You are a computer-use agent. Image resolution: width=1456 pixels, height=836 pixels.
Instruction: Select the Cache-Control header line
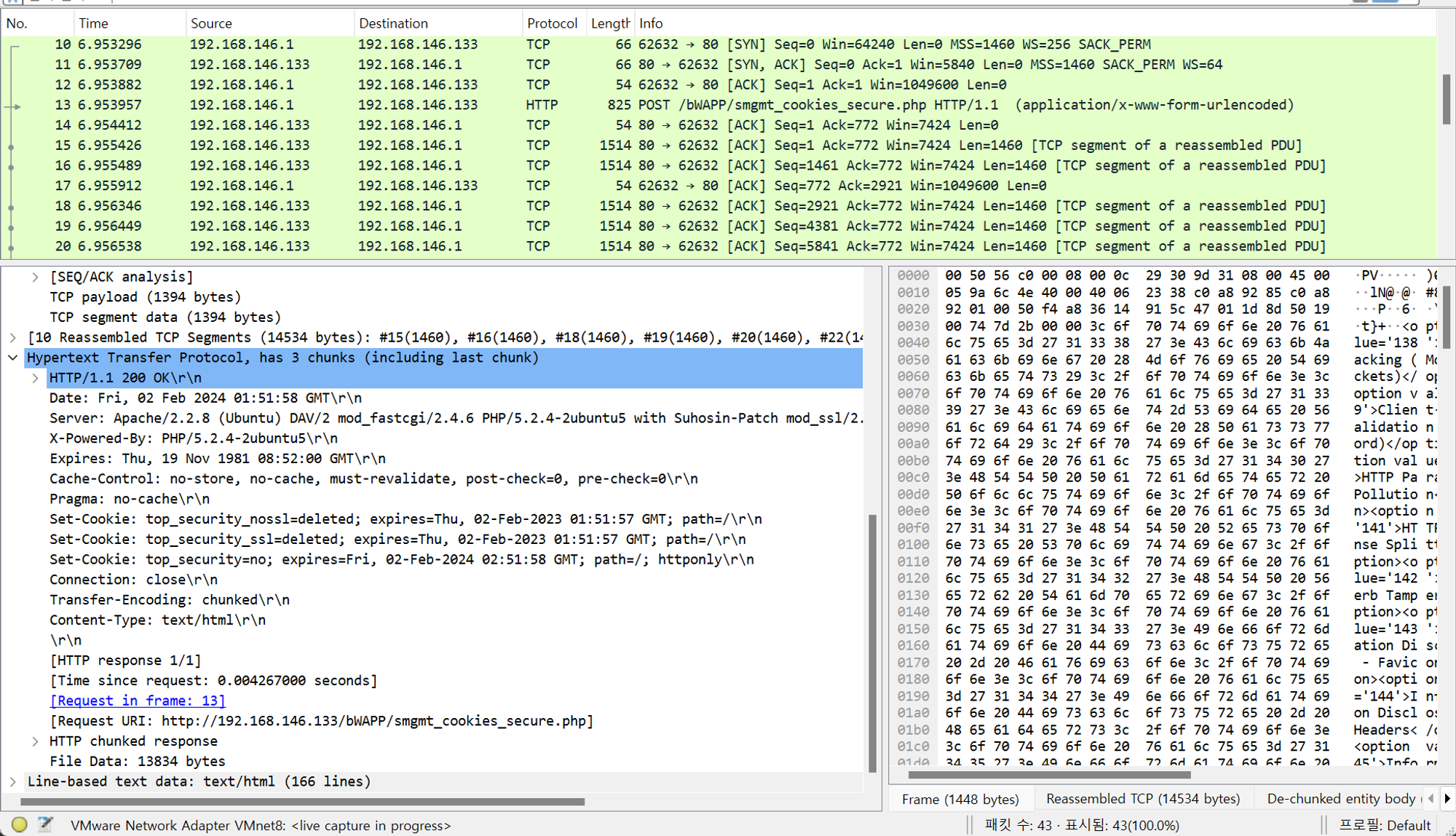(x=373, y=478)
